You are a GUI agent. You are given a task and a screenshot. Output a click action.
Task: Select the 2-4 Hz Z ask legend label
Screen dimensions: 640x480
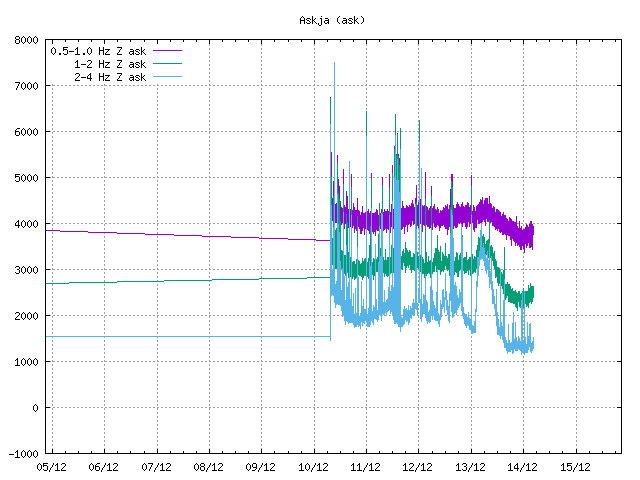point(110,77)
